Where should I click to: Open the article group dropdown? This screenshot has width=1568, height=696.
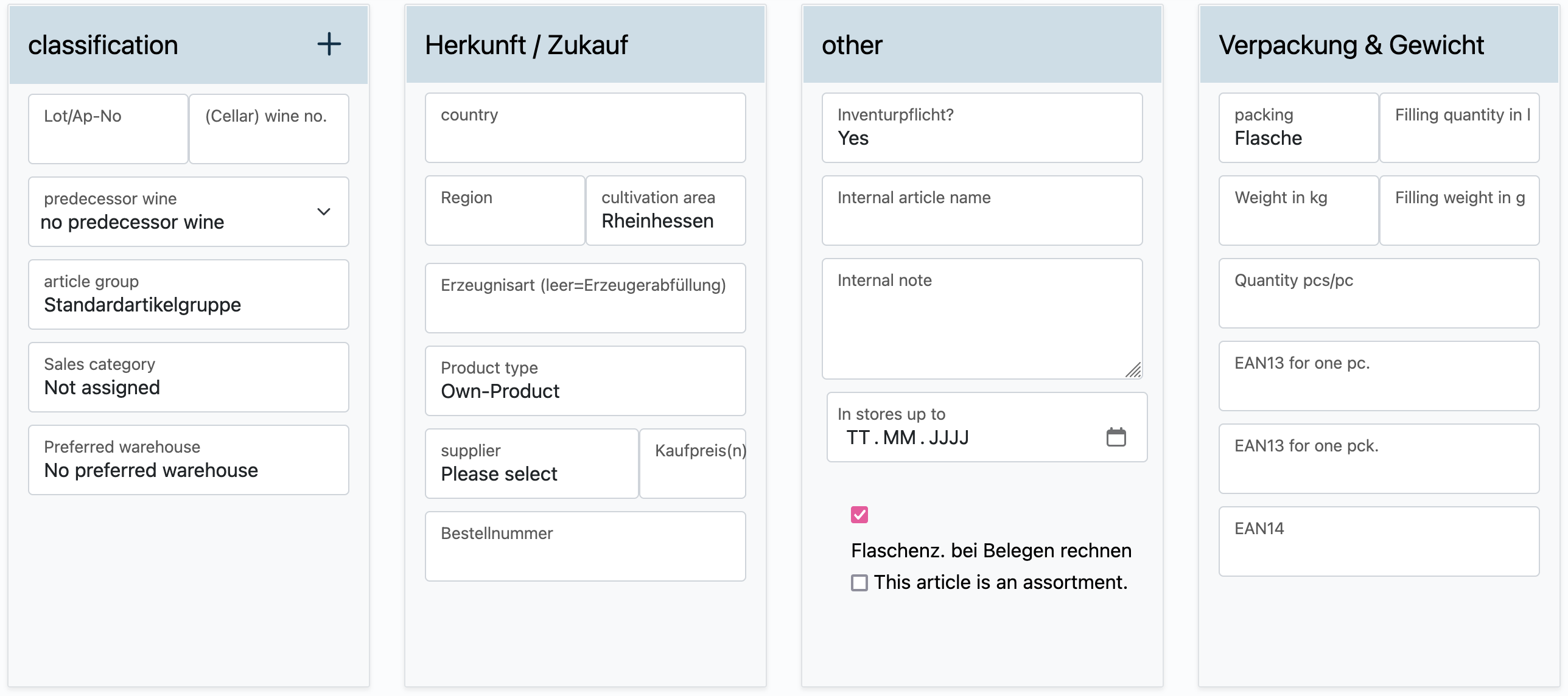(189, 294)
